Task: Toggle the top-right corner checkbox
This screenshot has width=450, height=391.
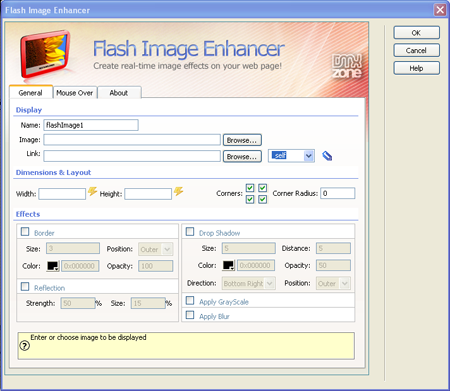Action: (263, 188)
